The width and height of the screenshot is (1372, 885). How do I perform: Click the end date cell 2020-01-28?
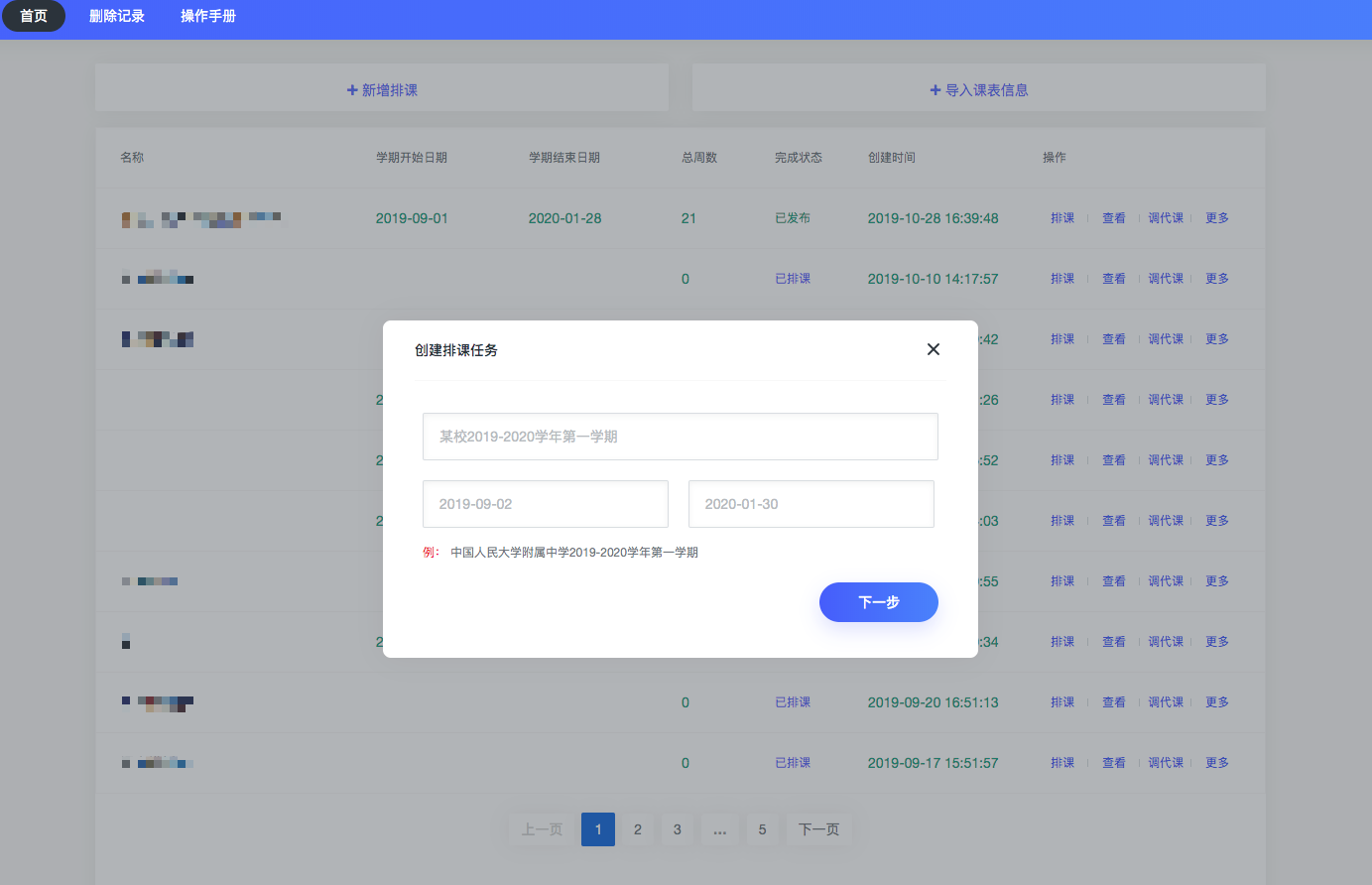coord(565,218)
